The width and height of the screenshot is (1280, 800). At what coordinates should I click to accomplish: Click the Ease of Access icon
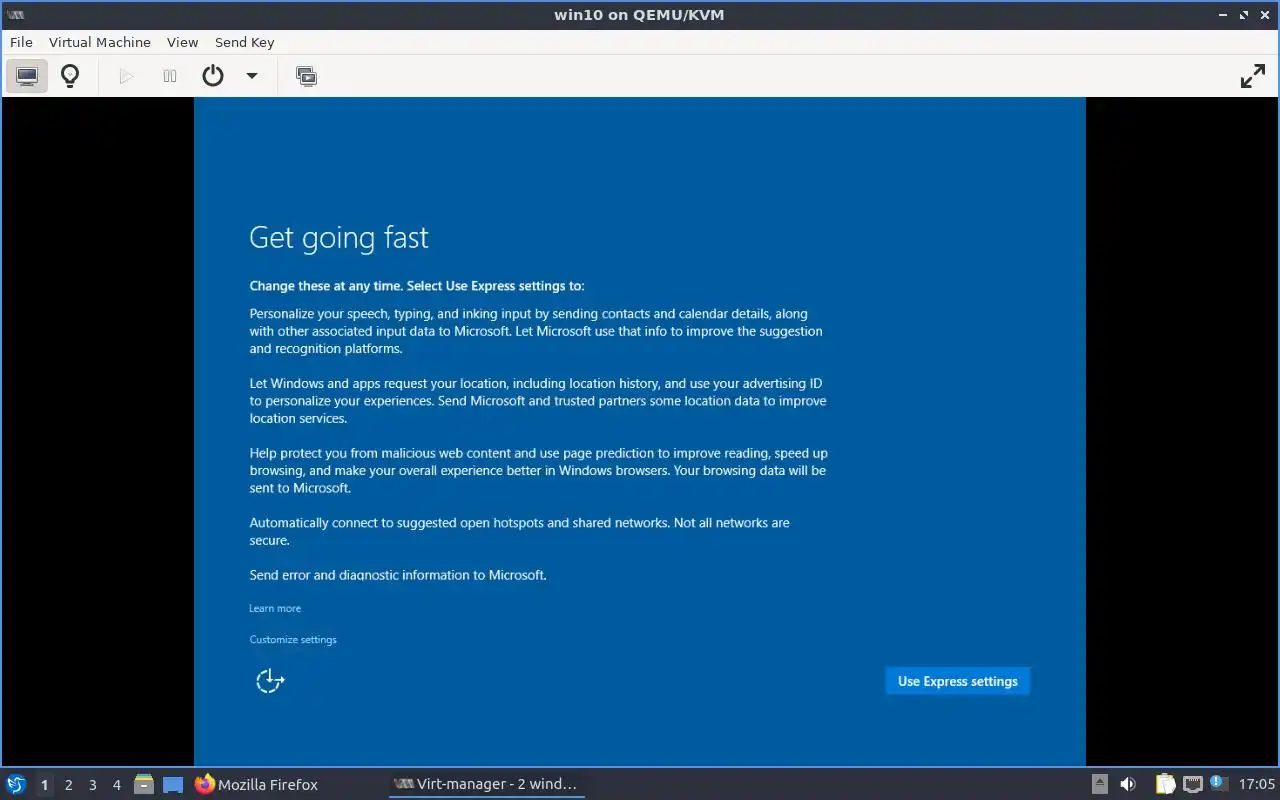coord(270,681)
